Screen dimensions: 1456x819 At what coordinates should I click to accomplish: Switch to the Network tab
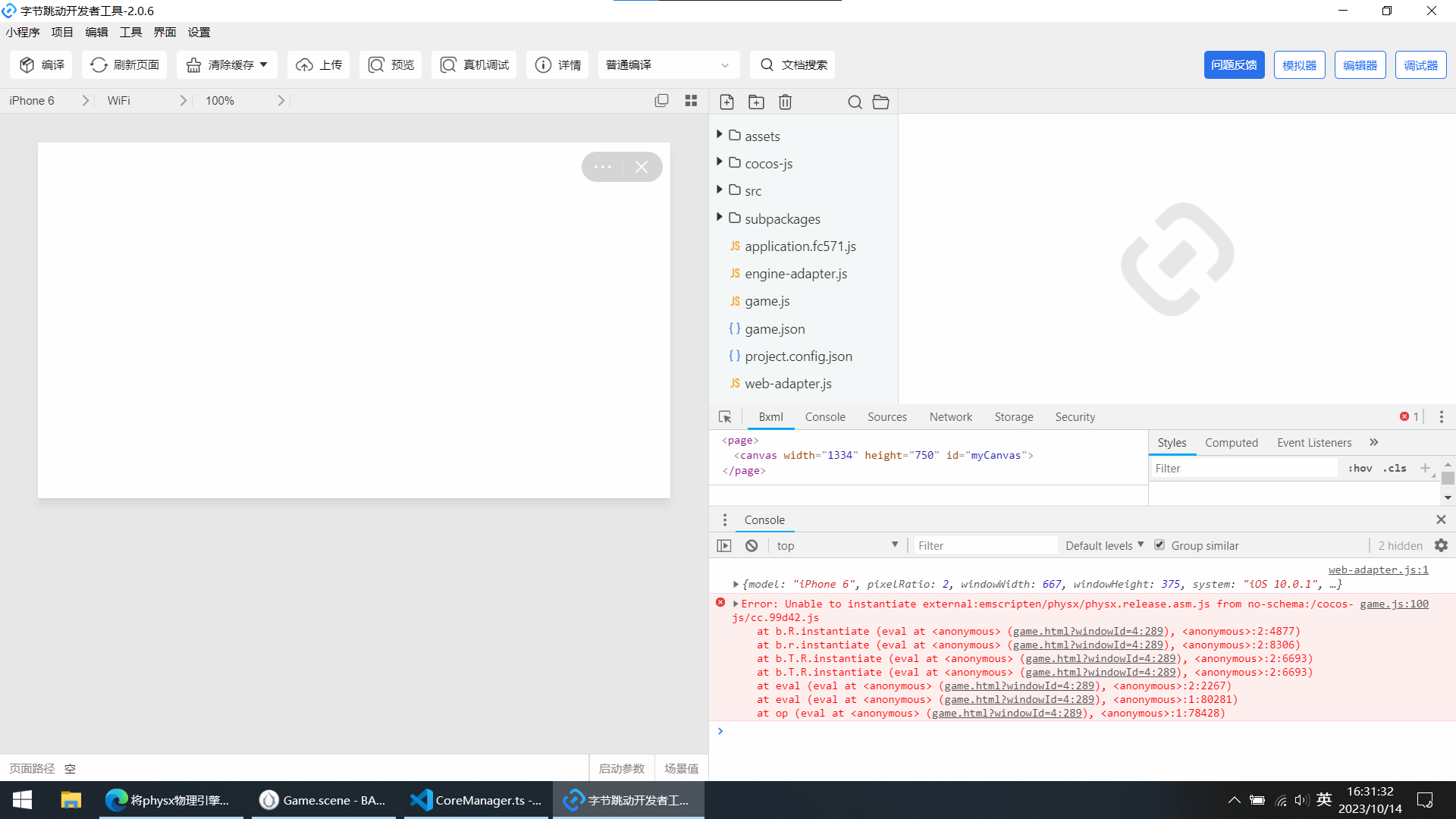pos(950,417)
